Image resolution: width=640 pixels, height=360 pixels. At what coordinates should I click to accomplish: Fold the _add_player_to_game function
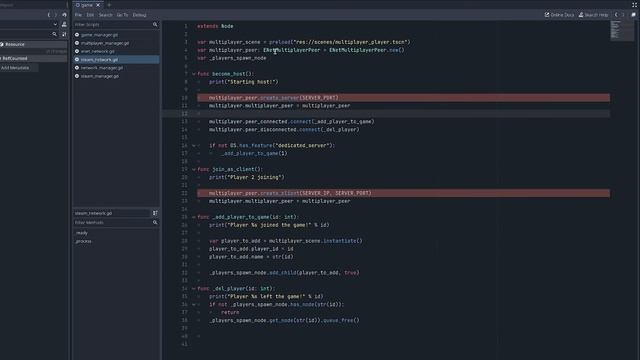tap(193, 217)
